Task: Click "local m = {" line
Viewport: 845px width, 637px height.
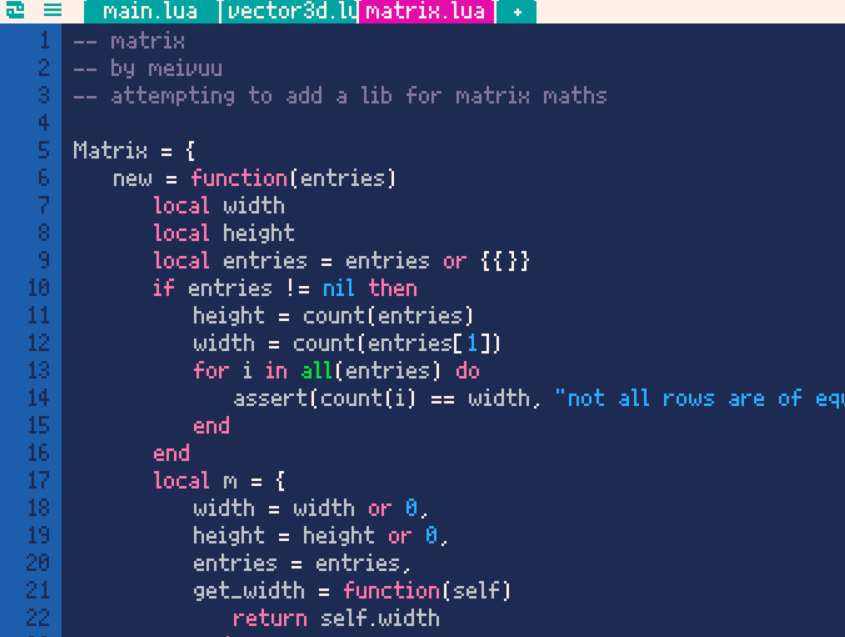Action: (x=219, y=481)
